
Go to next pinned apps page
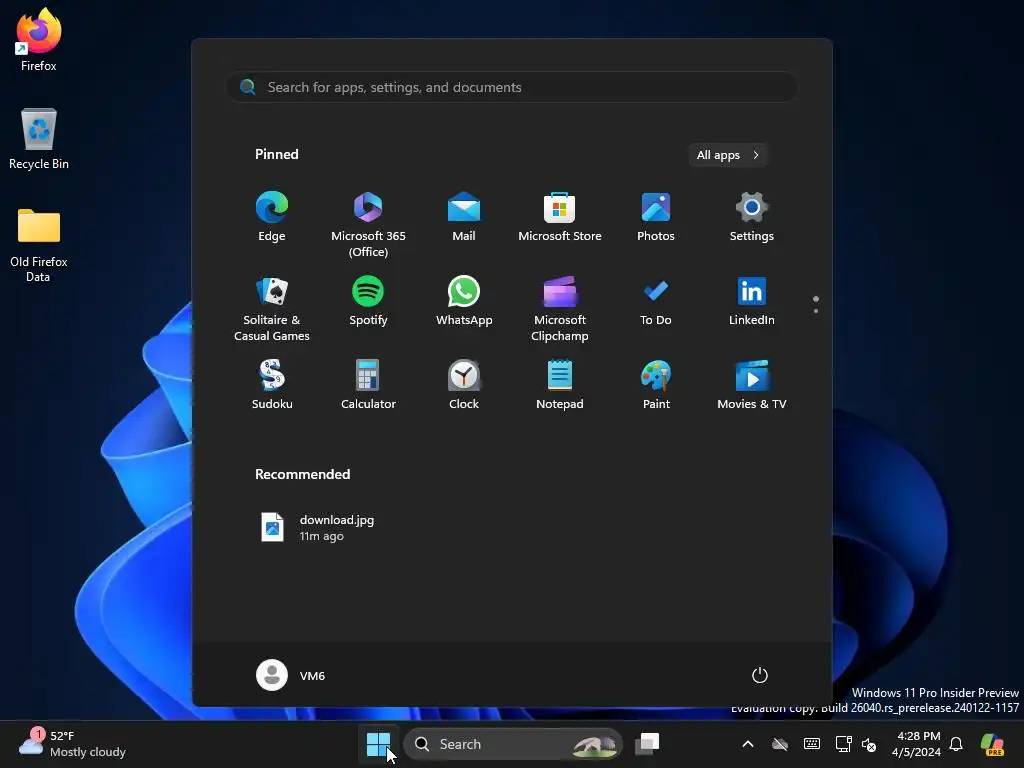pyautogui.click(x=816, y=311)
